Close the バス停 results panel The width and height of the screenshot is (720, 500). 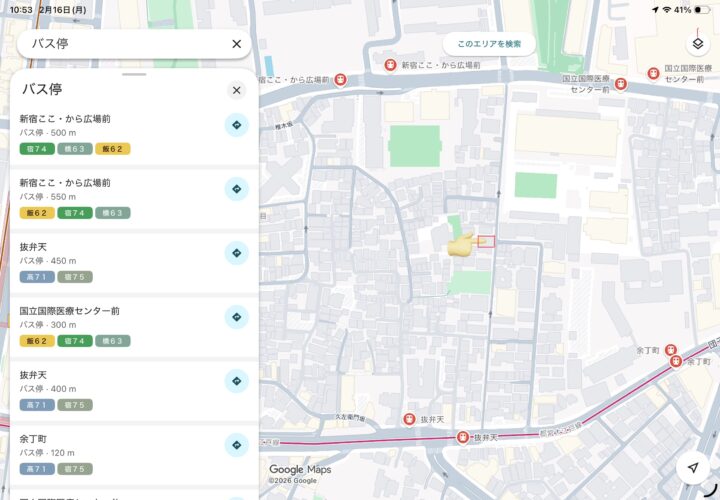pyautogui.click(x=236, y=90)
